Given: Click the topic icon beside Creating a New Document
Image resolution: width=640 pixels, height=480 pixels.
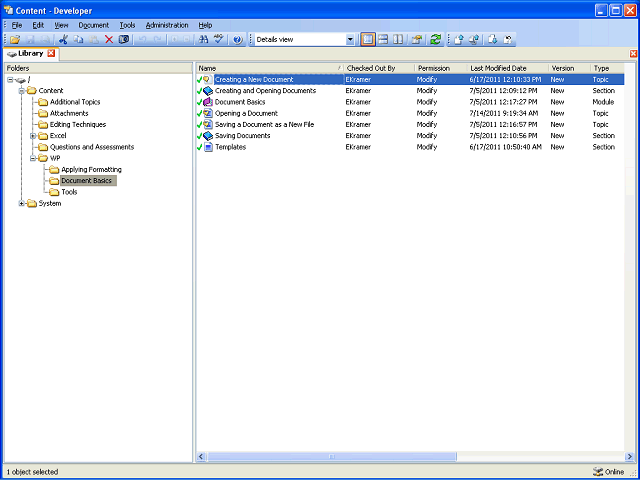Looking at the screenshot, I should pyautogui.click(x=208, y=80).
